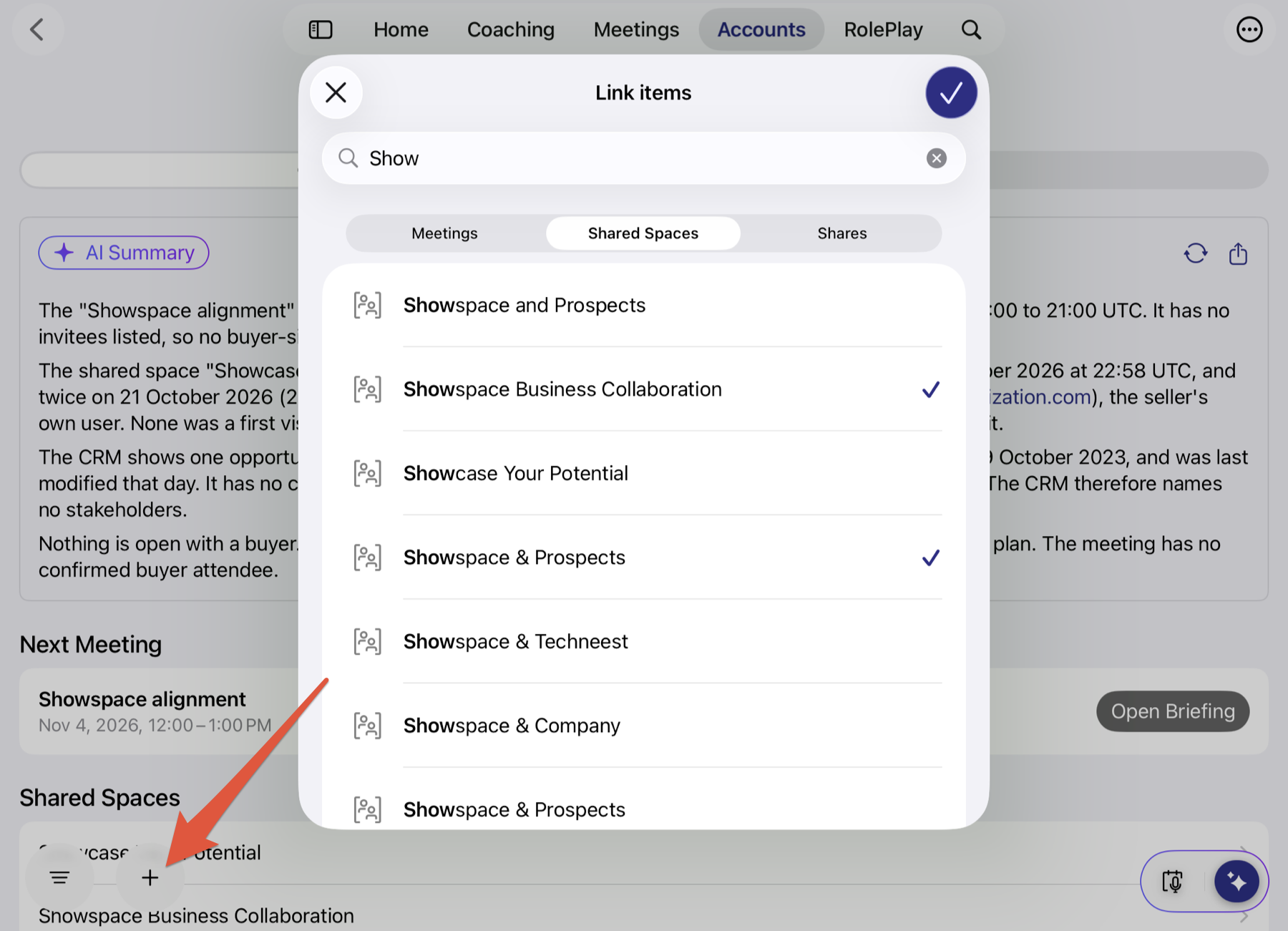The width and height of the screenshot is (1288, 931).
Task: Click the shared space icon beside Showspace & Techneest
Action: coord(367,642)
